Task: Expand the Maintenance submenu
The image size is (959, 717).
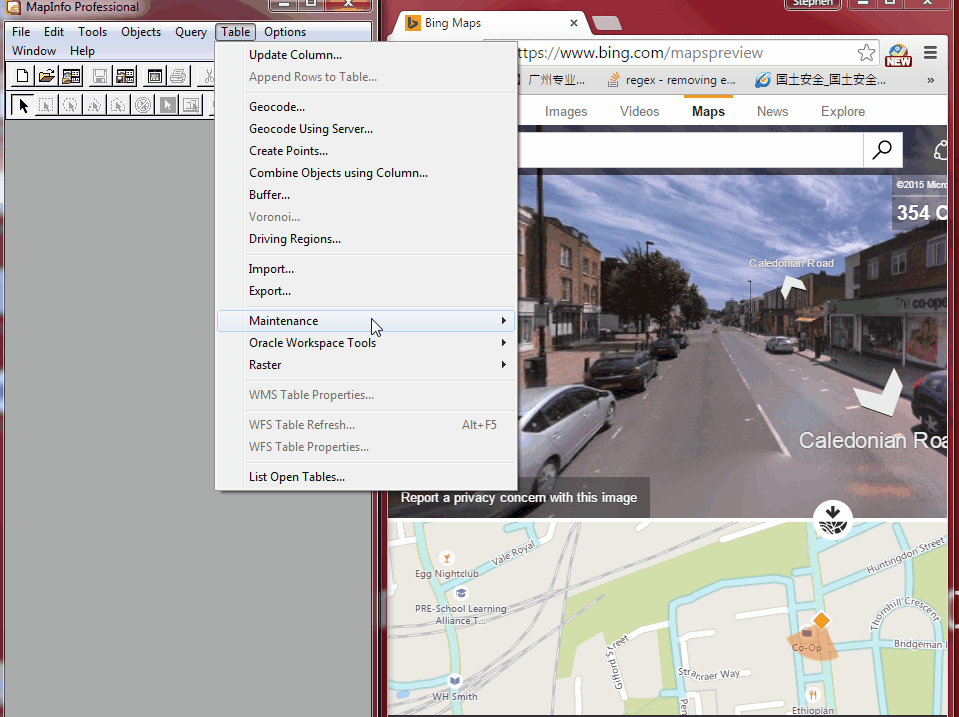Action: 366,321
